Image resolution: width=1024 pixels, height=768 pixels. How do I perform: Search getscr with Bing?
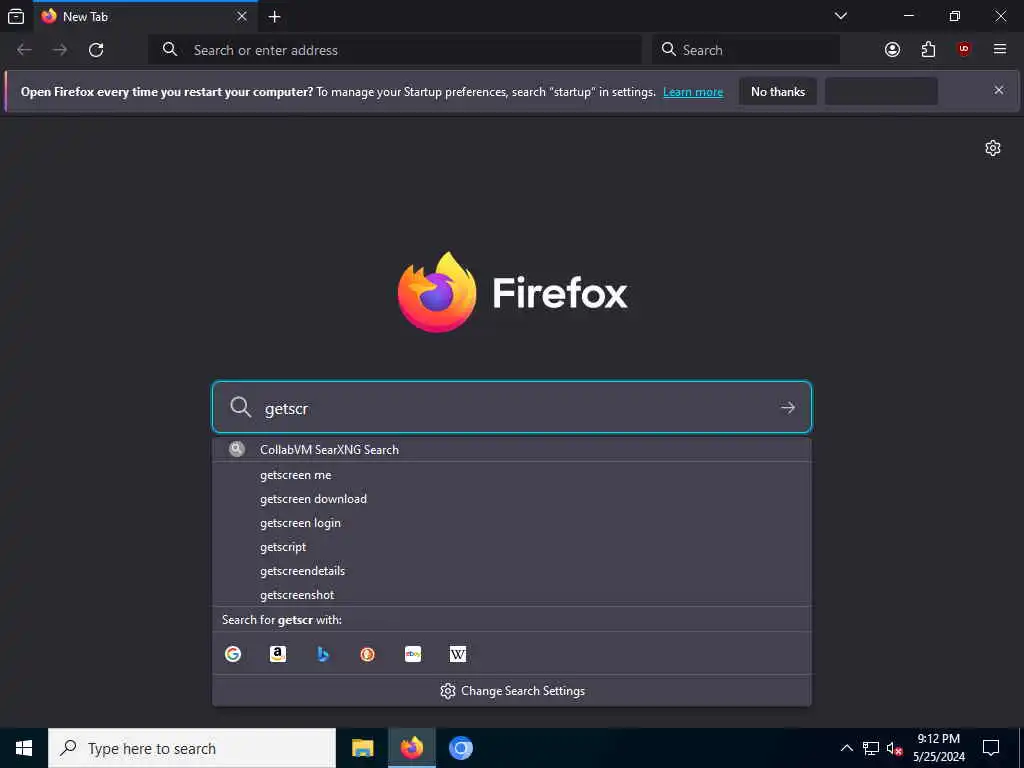pos(323,654)
